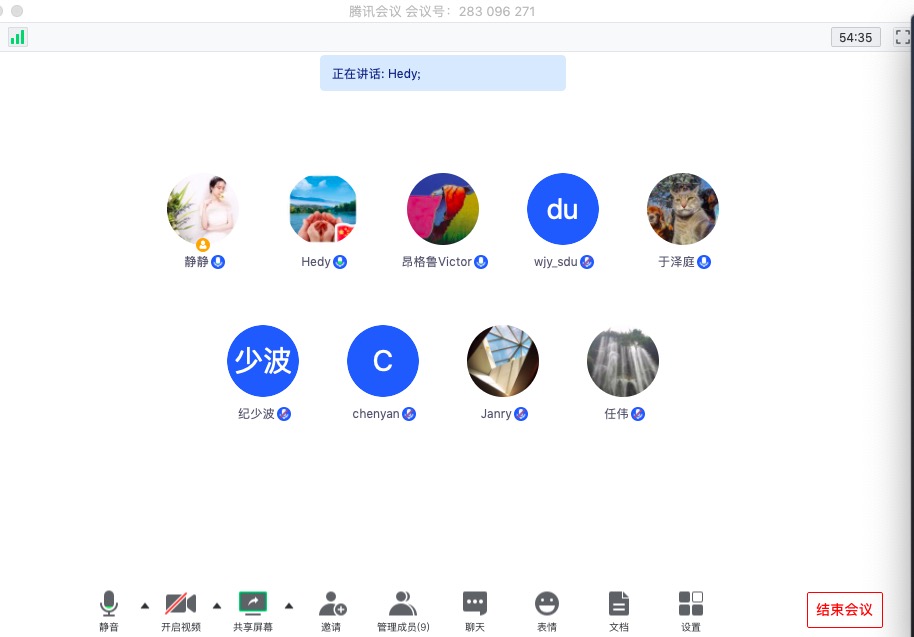Click the muted mic icon beside wjy_sdu
This screenshot has height=637, width=914.
[587, 262]
